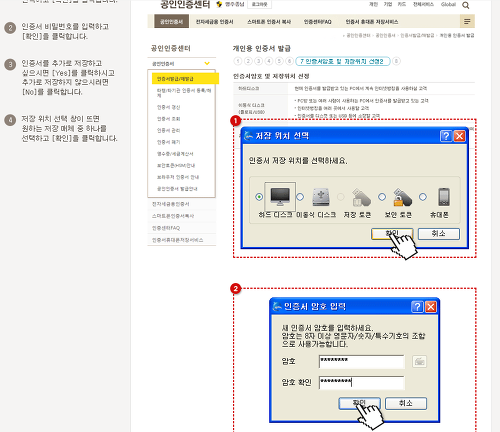500x432 pixels.
Task: Click the 로그아웃 button in header
Action: point(259,4)
